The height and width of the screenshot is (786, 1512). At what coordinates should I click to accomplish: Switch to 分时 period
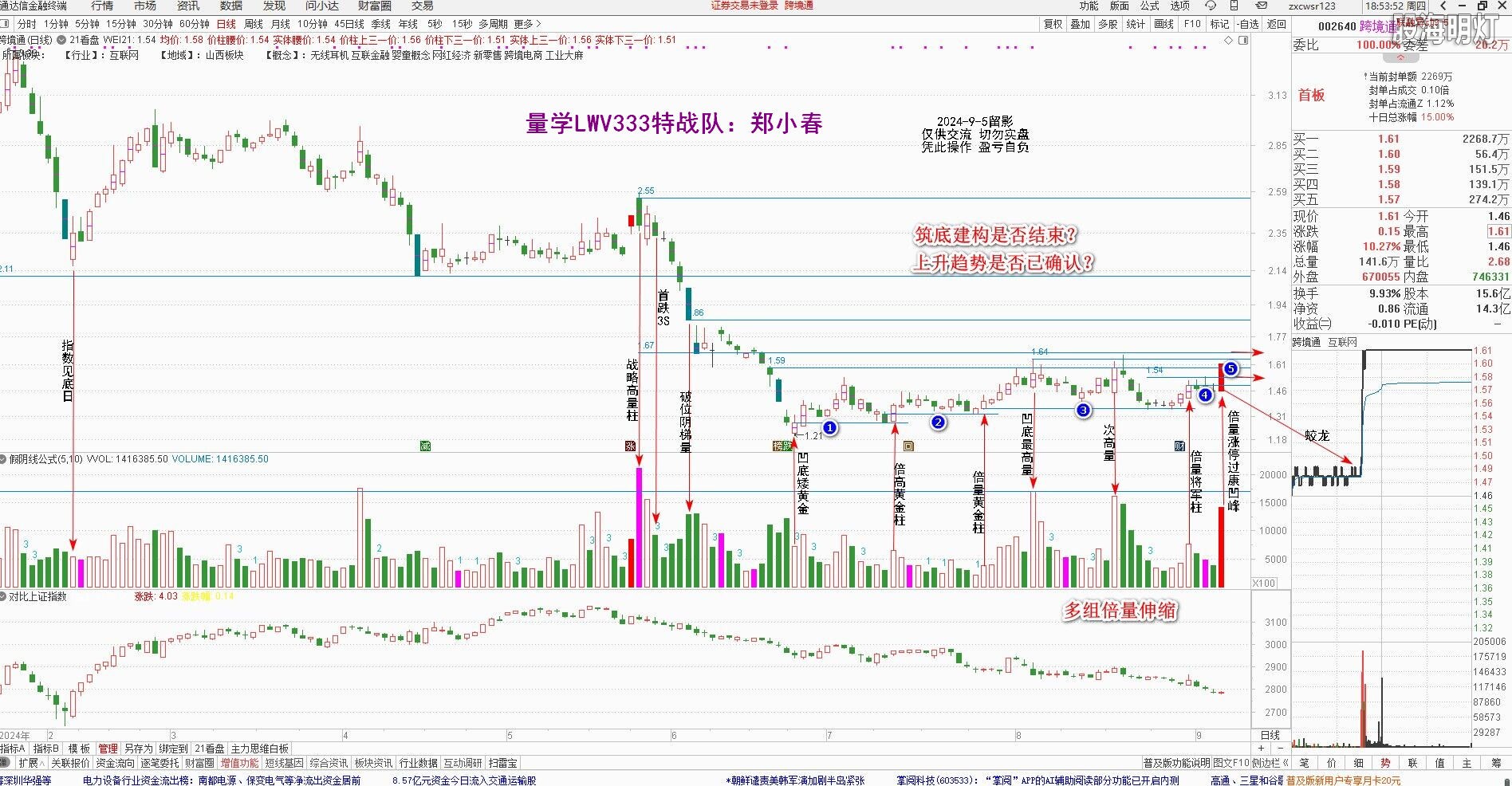[26, 25]
